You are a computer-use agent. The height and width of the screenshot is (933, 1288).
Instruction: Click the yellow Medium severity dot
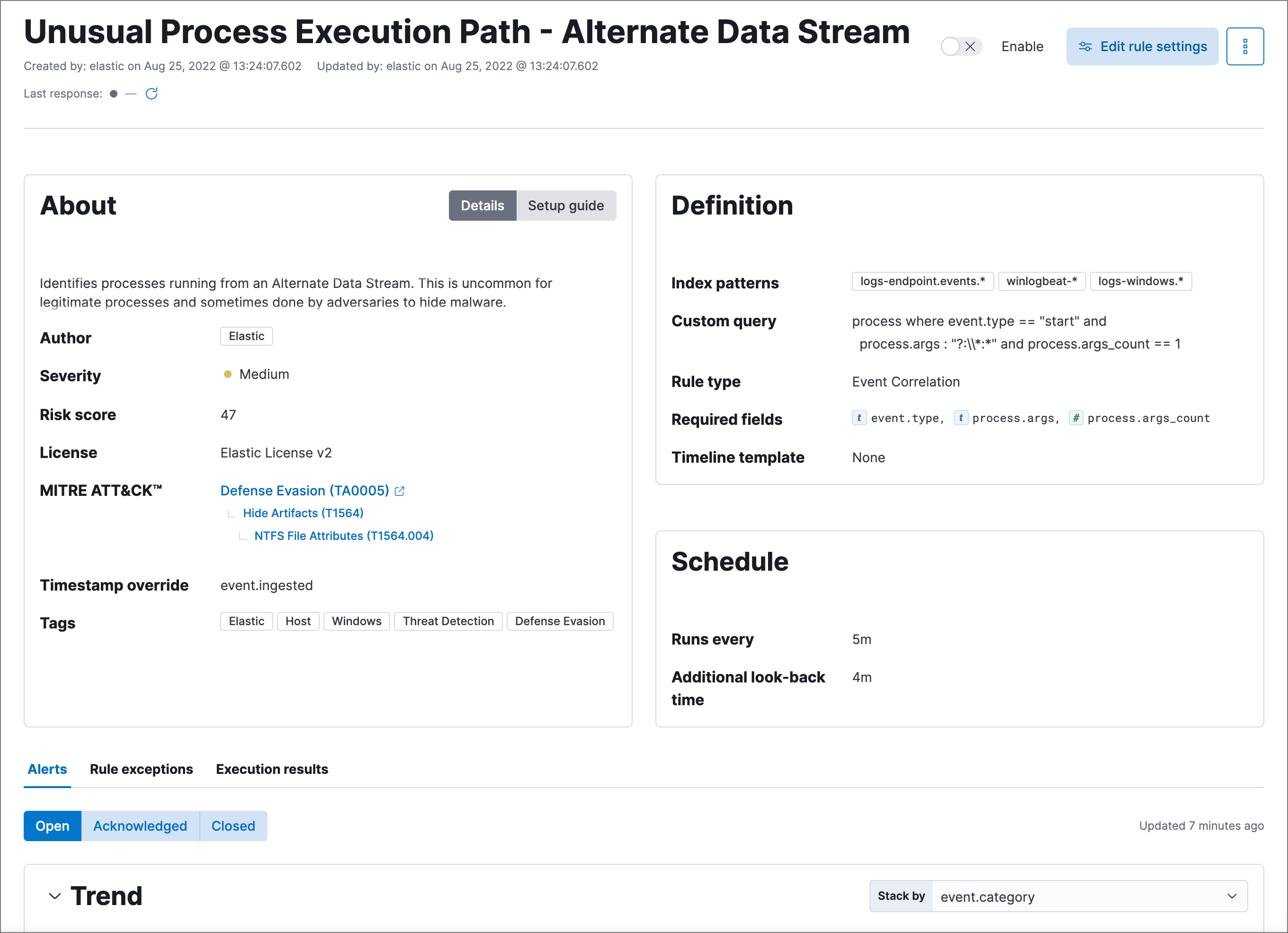point(228,374)
